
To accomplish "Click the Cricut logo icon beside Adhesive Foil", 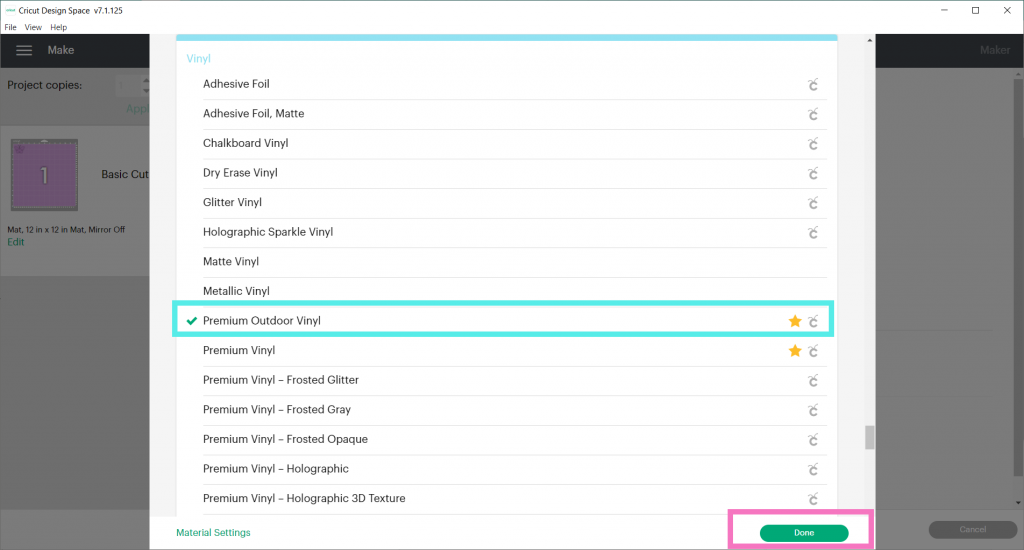I will click(x=812, y=85).
